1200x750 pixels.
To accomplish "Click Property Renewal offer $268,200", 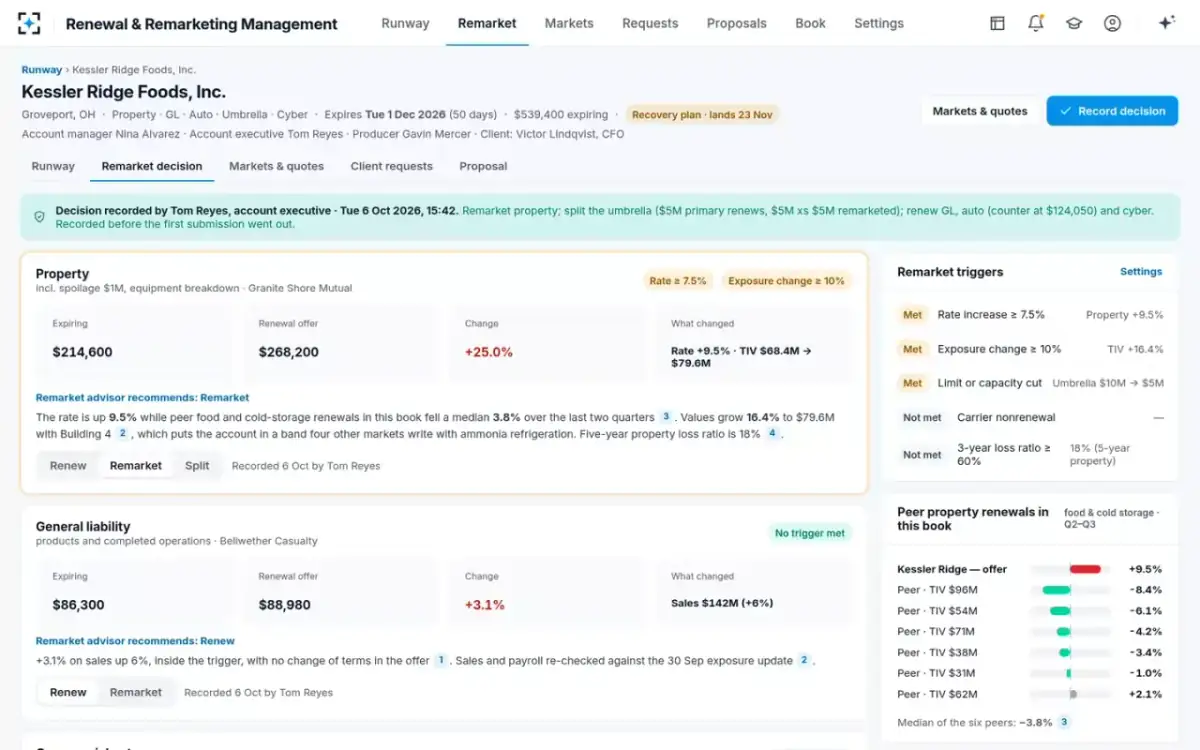I will pos(288,352).
